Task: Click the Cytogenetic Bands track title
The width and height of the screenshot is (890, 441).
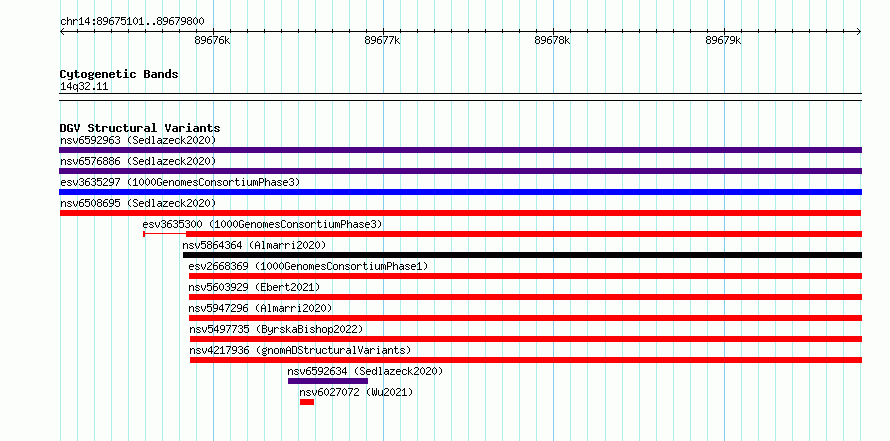Action: click(x=119, y=74)
